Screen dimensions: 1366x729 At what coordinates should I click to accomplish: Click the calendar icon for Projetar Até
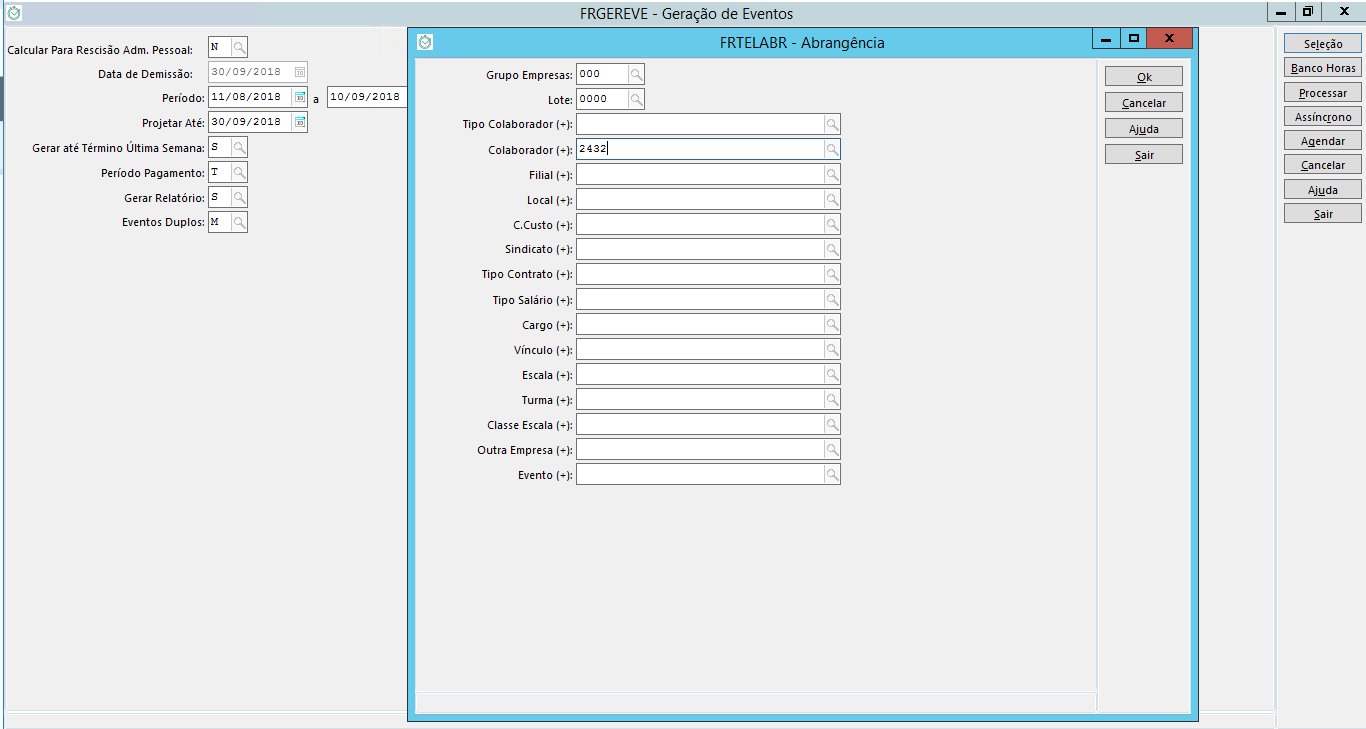point(299,122)
